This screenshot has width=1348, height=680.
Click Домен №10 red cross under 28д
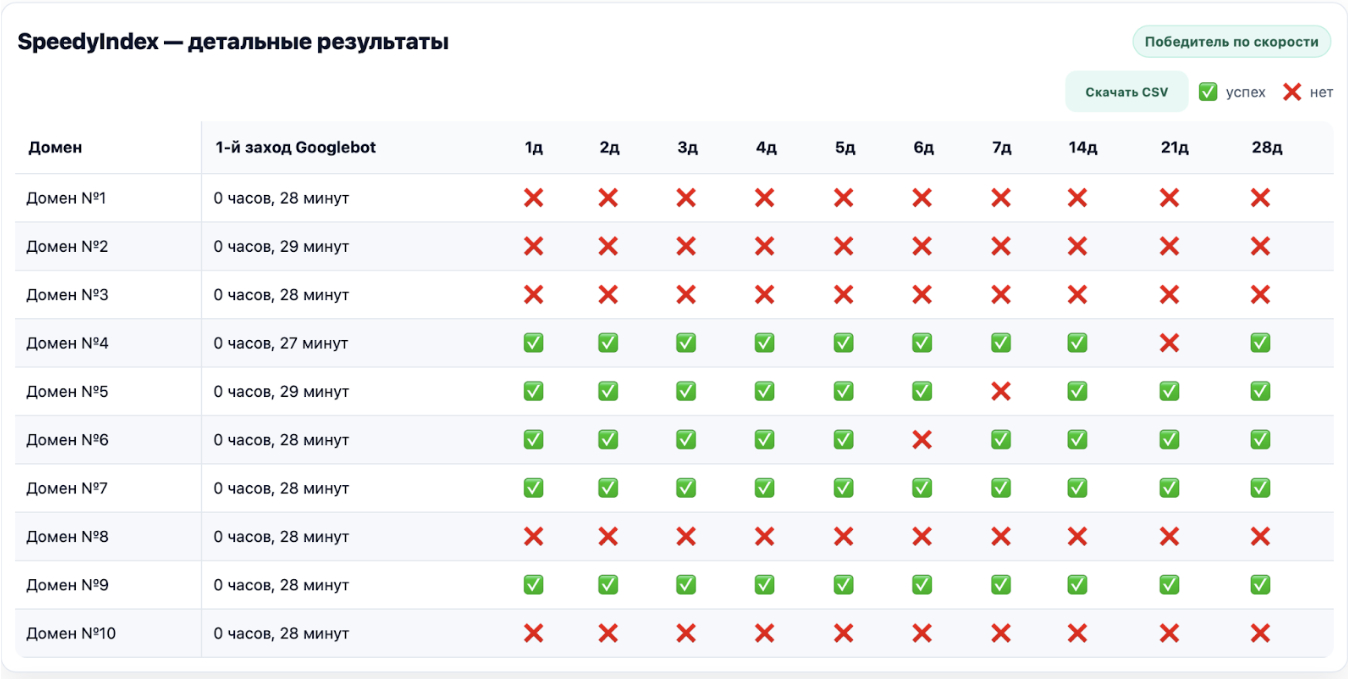[x=1260, y=633]
